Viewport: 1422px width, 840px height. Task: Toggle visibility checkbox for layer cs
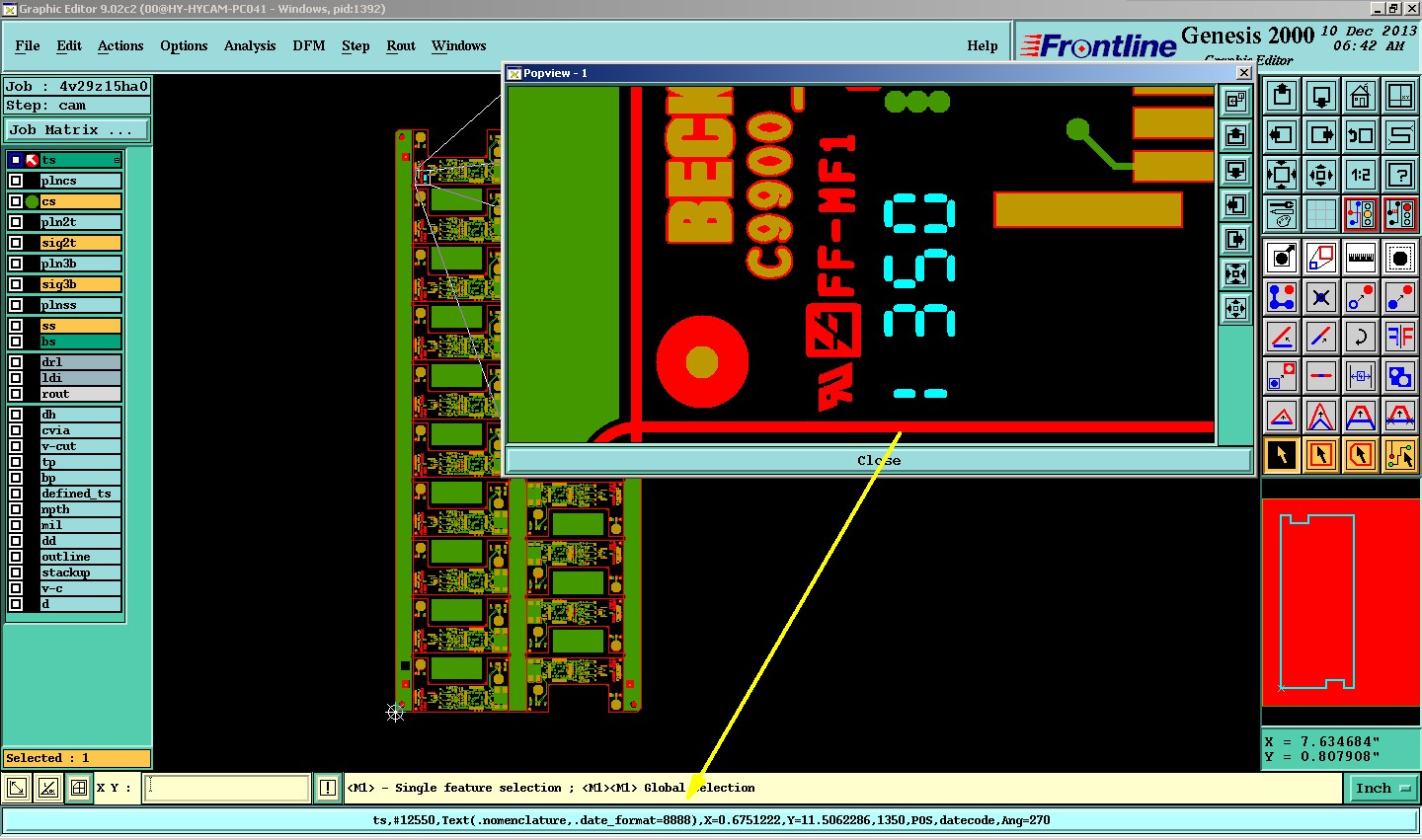coord(16,201)
